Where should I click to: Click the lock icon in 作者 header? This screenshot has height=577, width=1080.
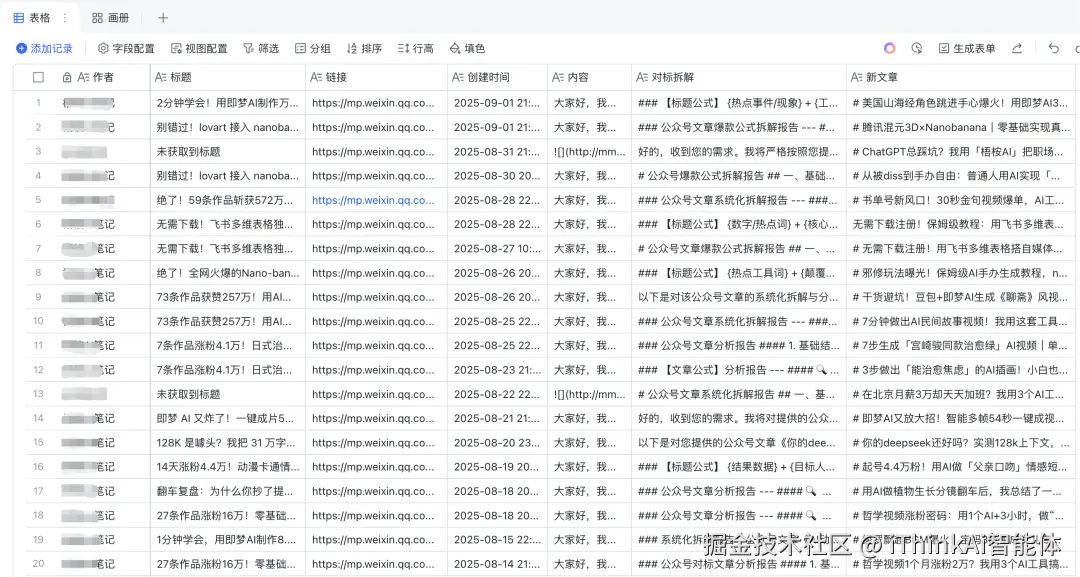(67, 77)
